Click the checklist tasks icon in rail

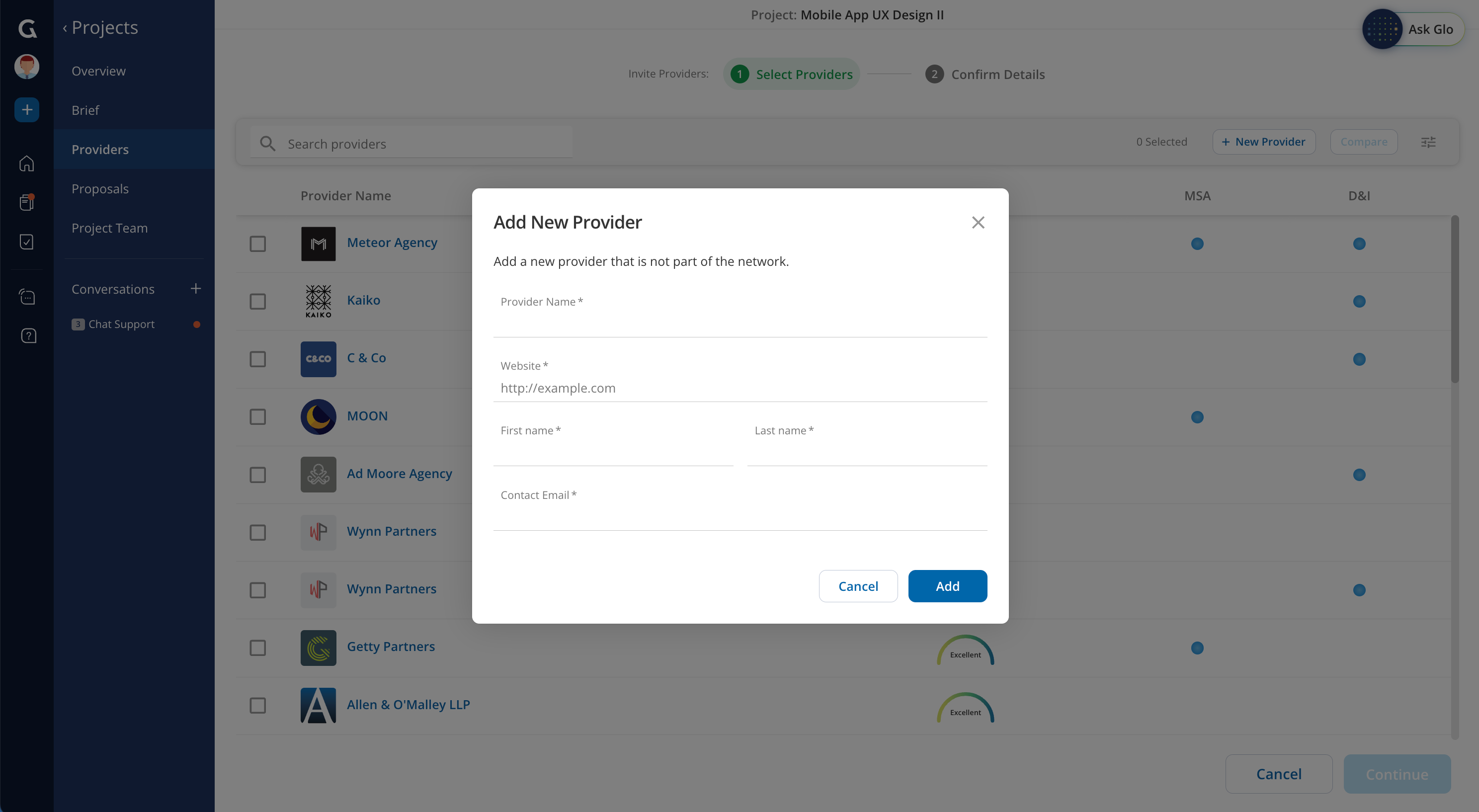[x=26, y=242]
